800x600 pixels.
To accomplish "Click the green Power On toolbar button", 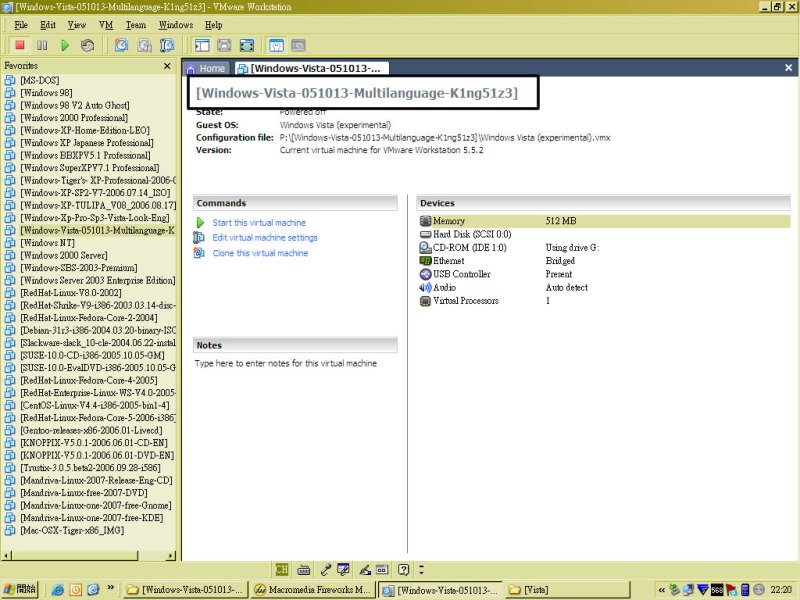I will [x=65, y=45].
